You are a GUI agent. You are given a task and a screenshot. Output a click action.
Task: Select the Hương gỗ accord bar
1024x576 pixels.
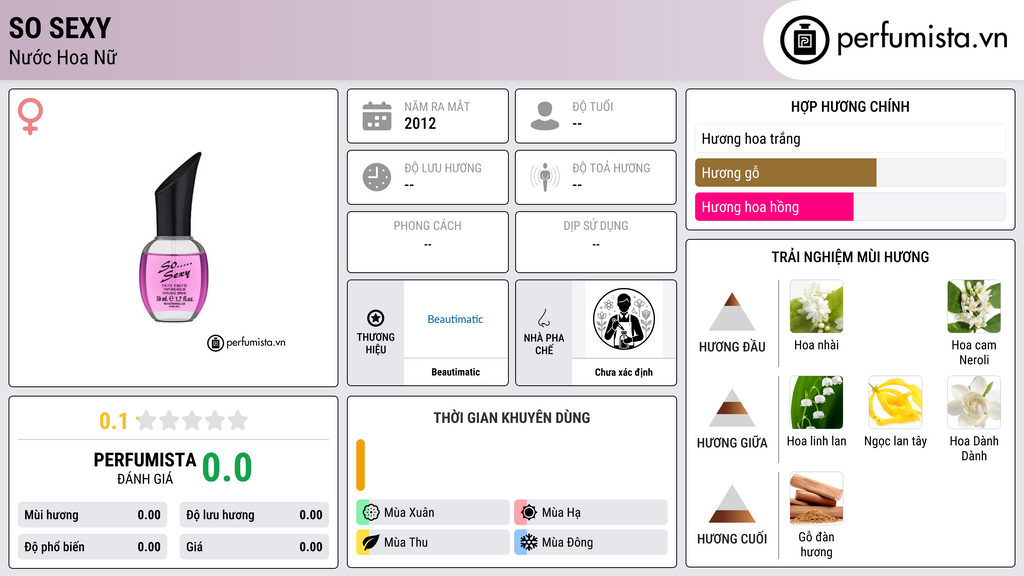point(850,172)
